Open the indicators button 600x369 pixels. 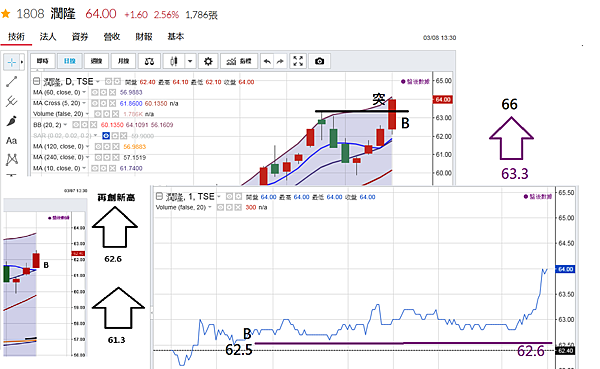point(239,61)
